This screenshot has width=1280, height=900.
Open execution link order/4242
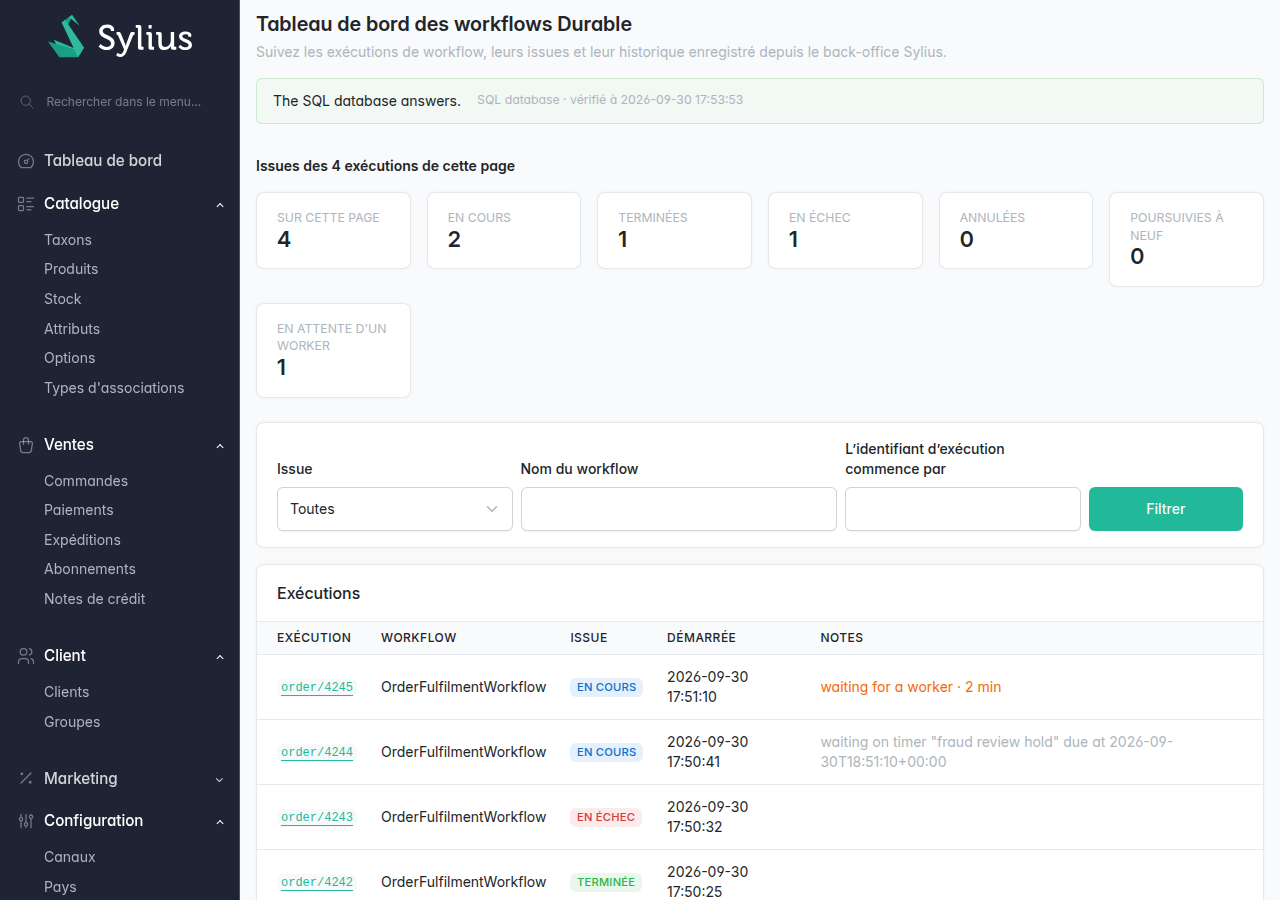(317, 882)
